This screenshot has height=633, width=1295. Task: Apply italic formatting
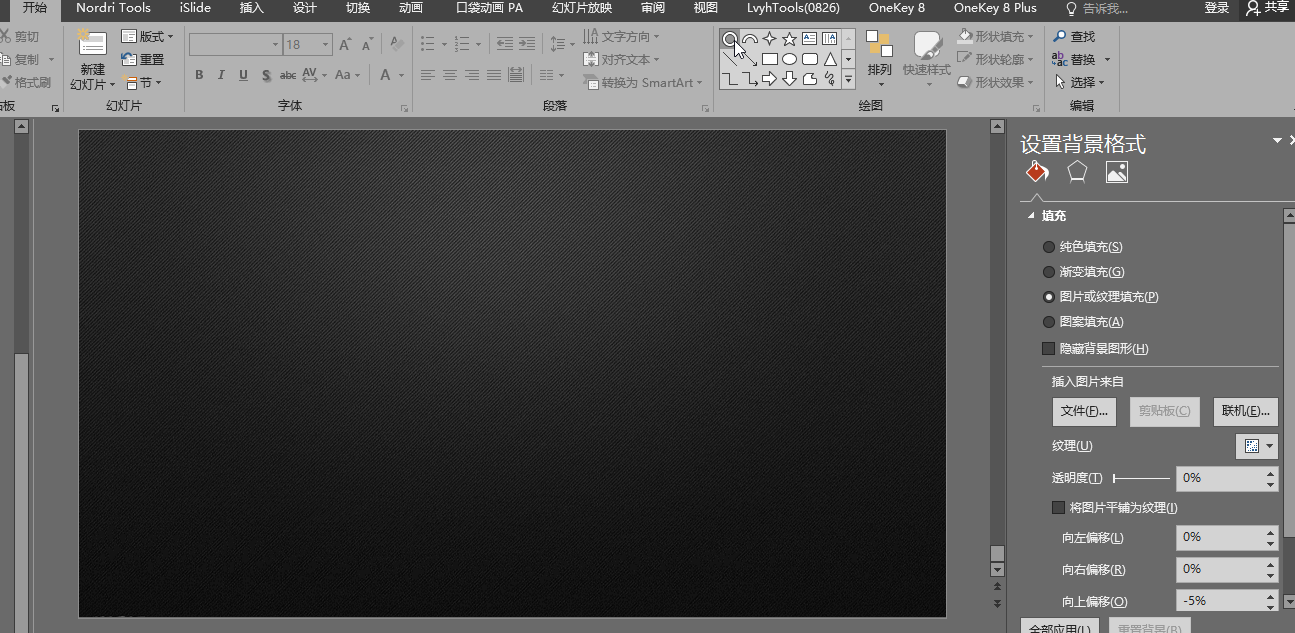[x=222, y=75]
